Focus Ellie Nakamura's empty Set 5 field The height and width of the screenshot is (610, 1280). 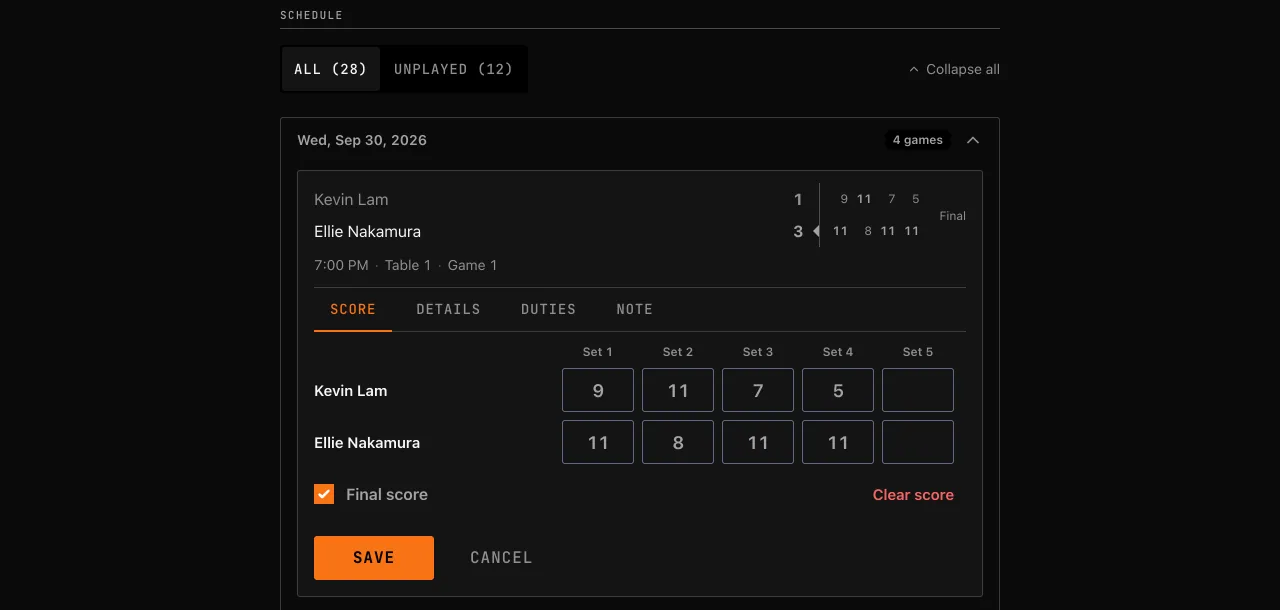click(x=918, y=442)
